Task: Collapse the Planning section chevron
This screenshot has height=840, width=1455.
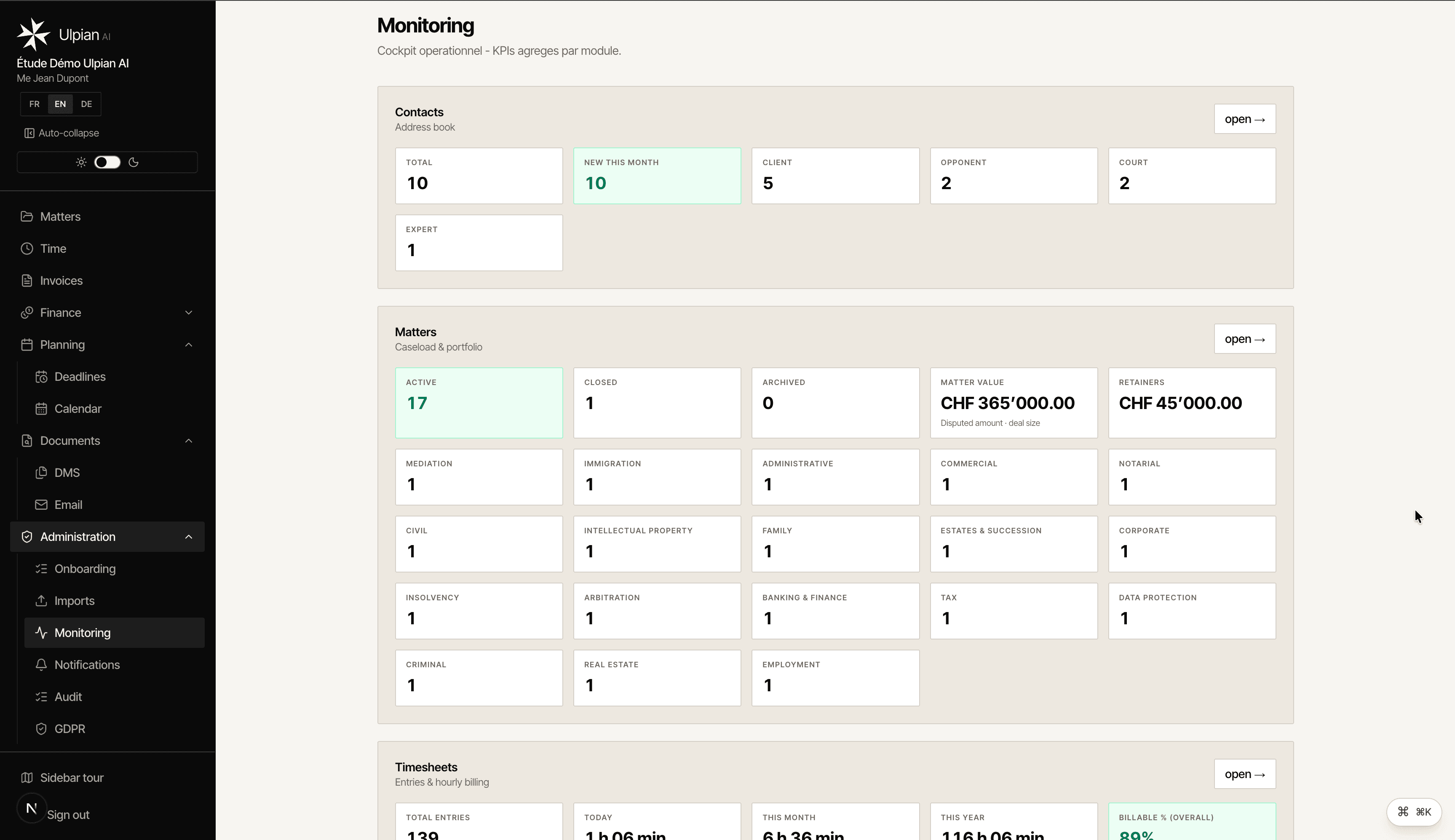Action: click(189, 345)
